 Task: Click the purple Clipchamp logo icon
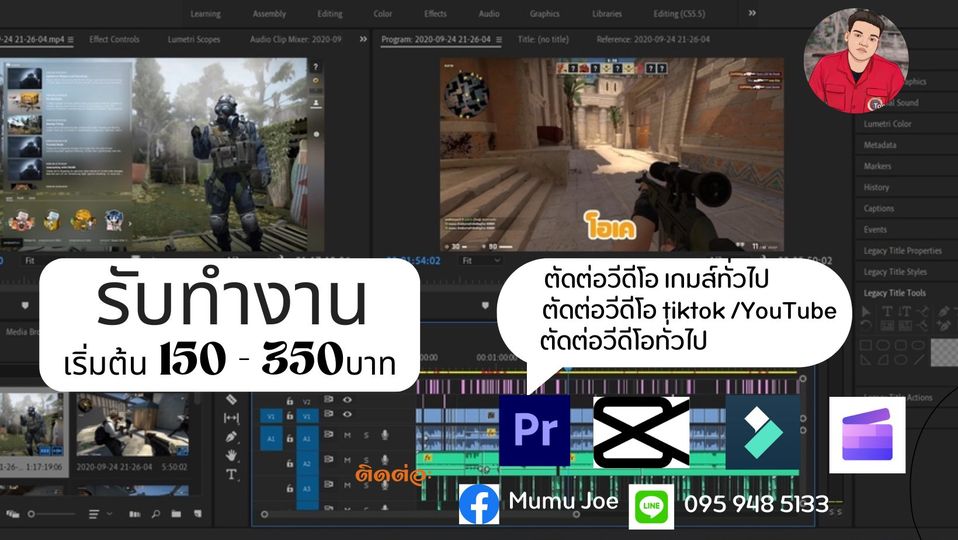tap(866, 435)
